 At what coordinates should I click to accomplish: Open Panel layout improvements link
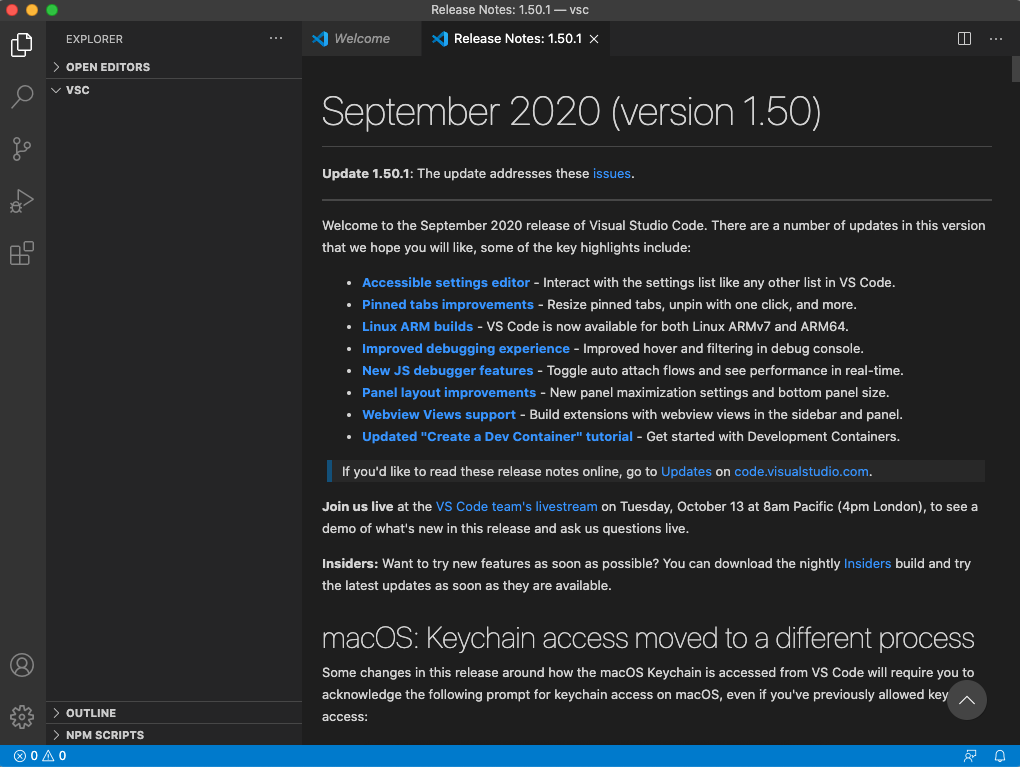coord(449,393)
